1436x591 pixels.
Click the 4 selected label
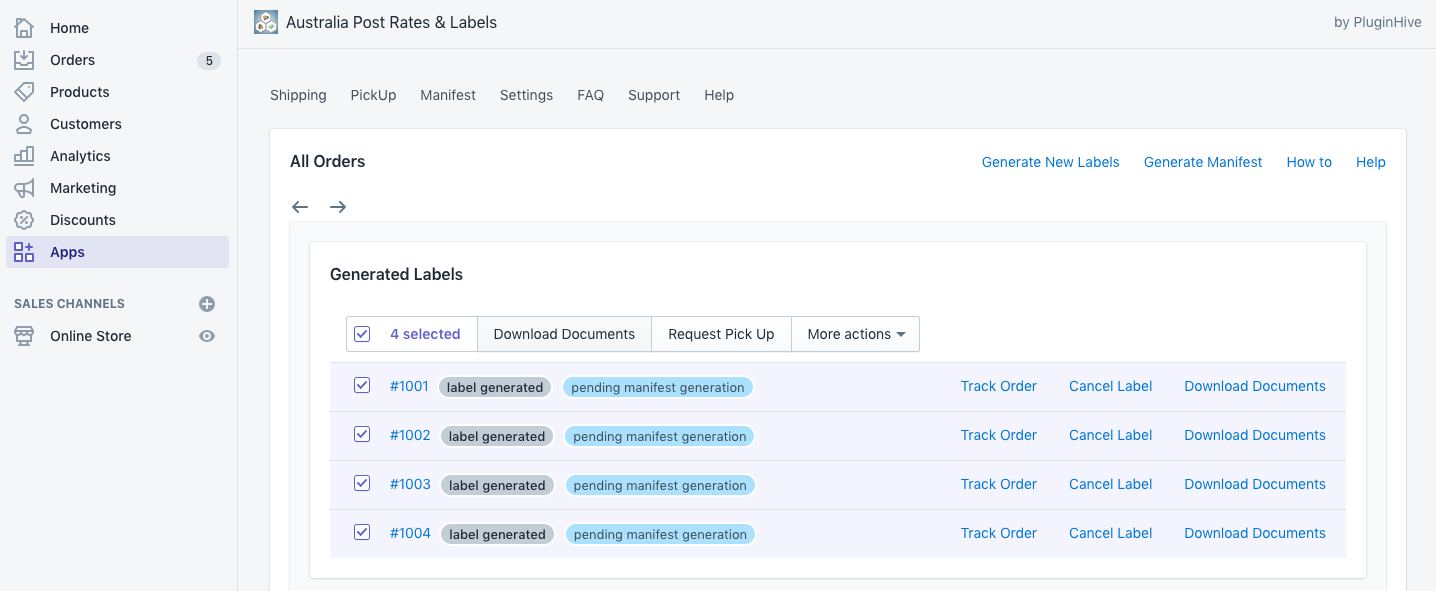[425, 334]
